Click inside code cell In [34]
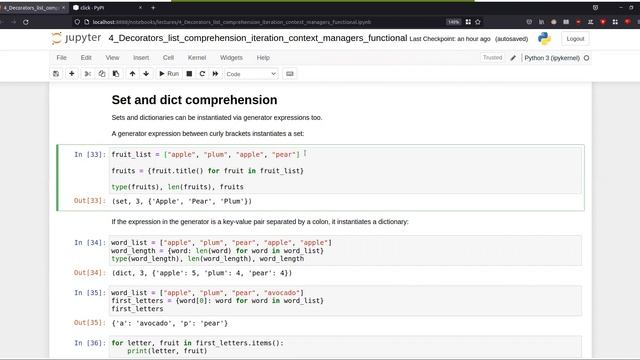The height and width of the screenshot is (360, 640). (x=345, y=251)
